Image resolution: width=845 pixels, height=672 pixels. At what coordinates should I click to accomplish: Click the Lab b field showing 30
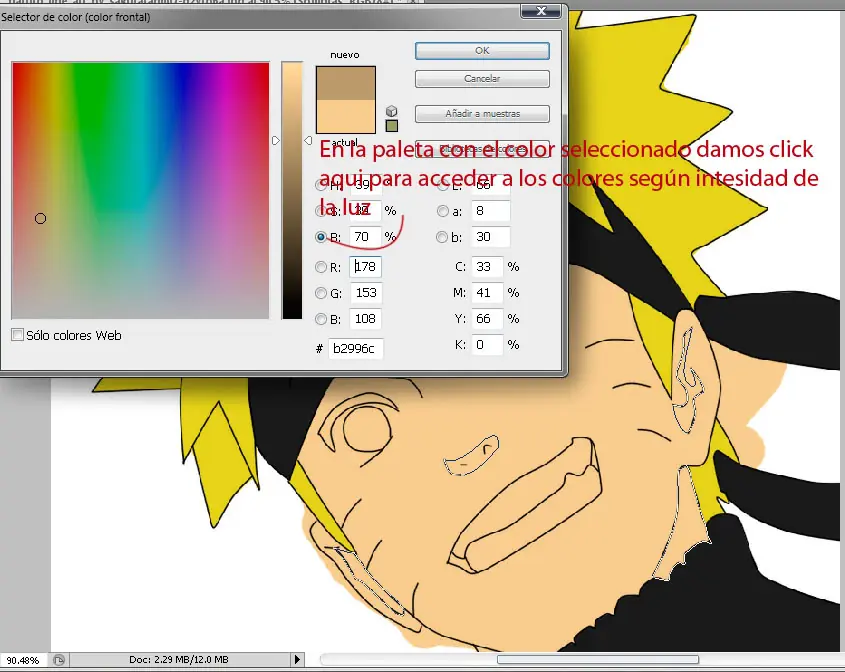point(490,237)
